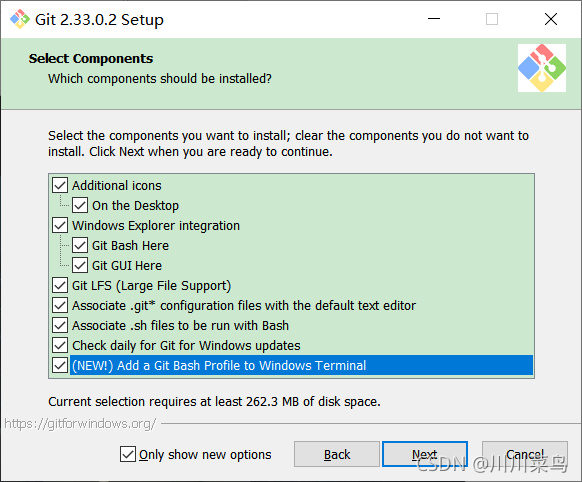Toggle the Git GUI Here checkbox
The image size is (582, 482).
(80, 265)
